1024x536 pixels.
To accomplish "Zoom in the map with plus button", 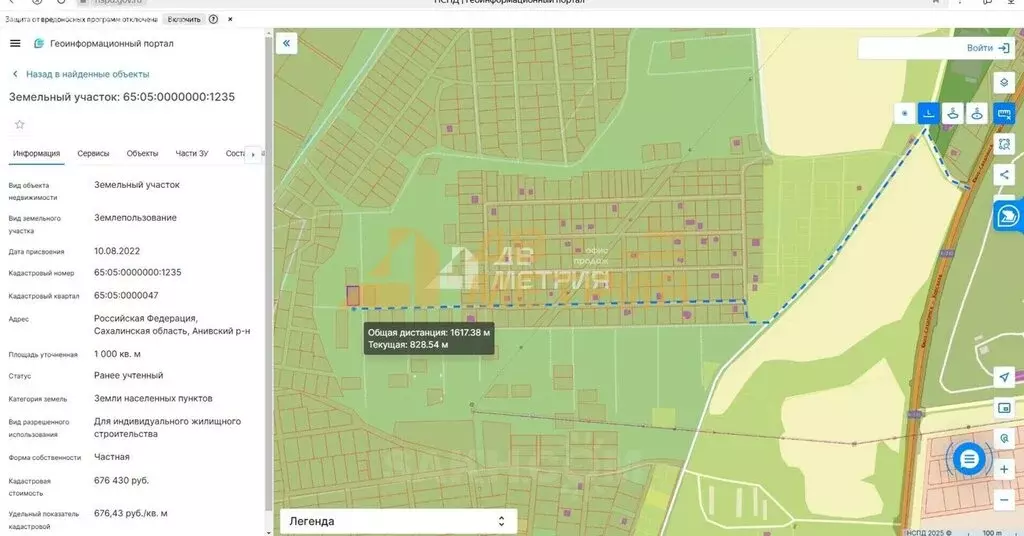I will (1004, 469).
